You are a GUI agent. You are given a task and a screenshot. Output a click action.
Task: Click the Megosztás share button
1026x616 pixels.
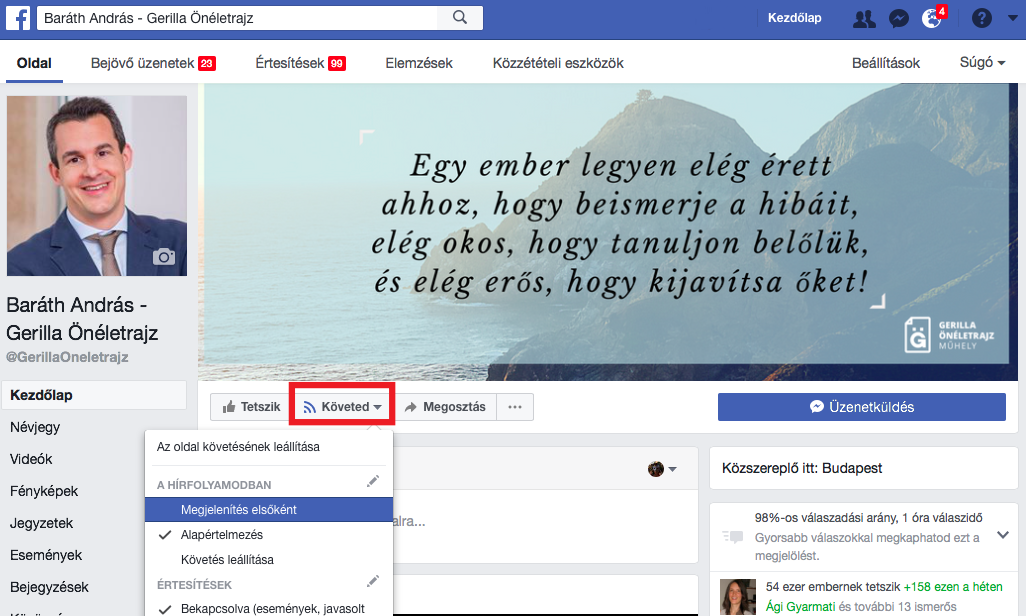(x=445, y=407)
